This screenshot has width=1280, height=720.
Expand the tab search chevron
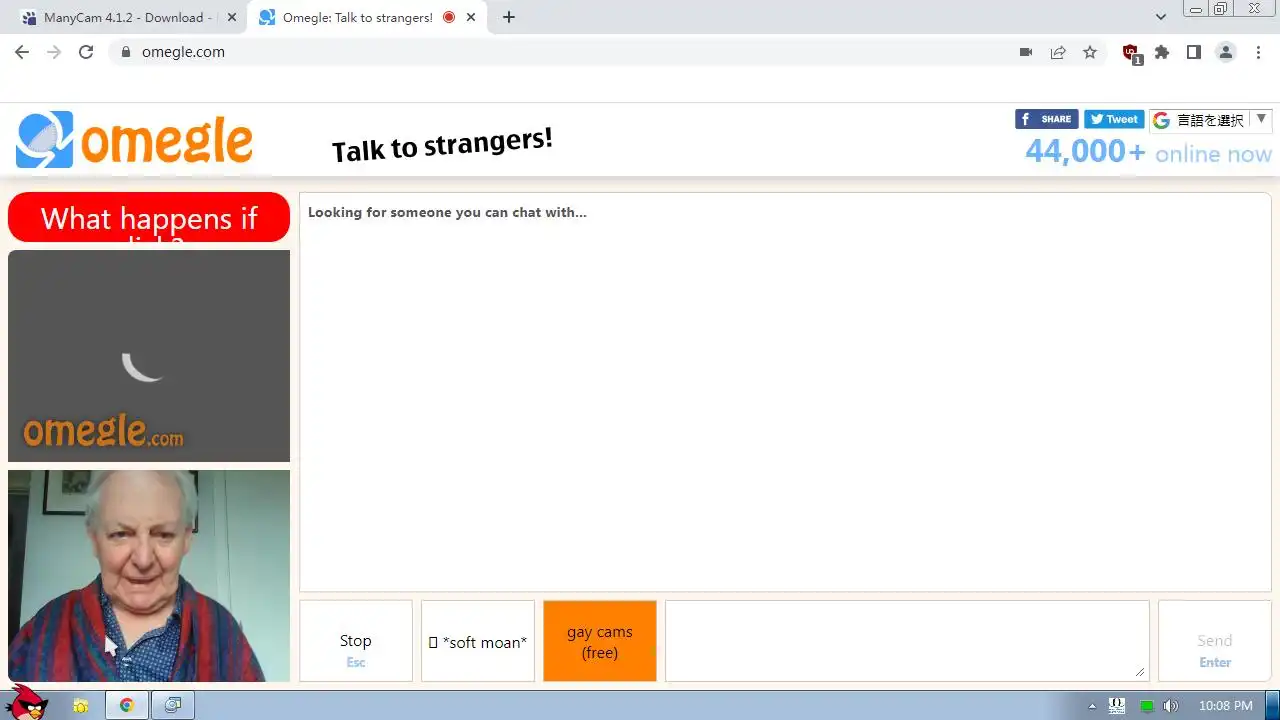coord(1161,17)
